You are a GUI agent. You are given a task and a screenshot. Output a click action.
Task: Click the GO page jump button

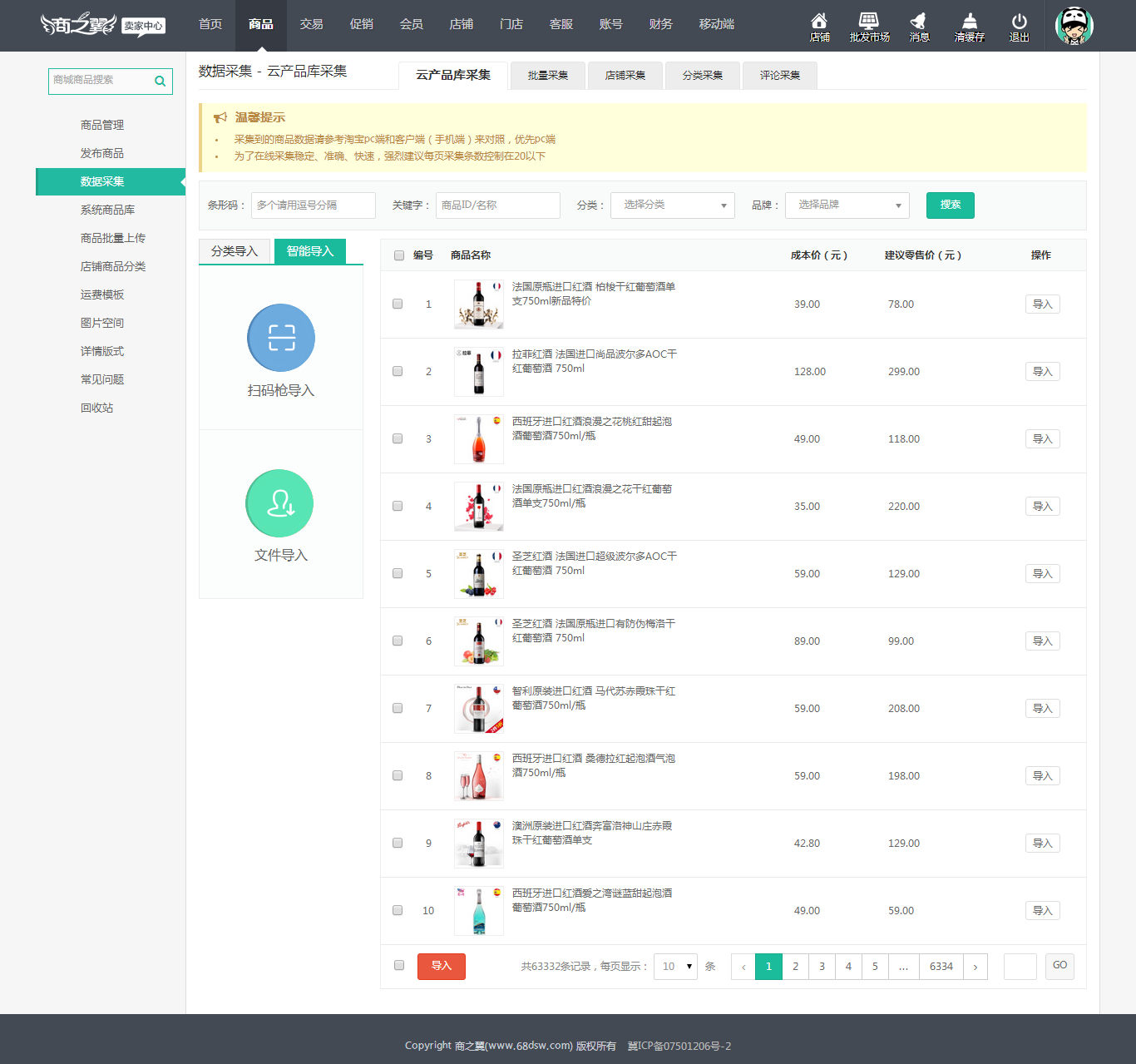point(1059,966)
